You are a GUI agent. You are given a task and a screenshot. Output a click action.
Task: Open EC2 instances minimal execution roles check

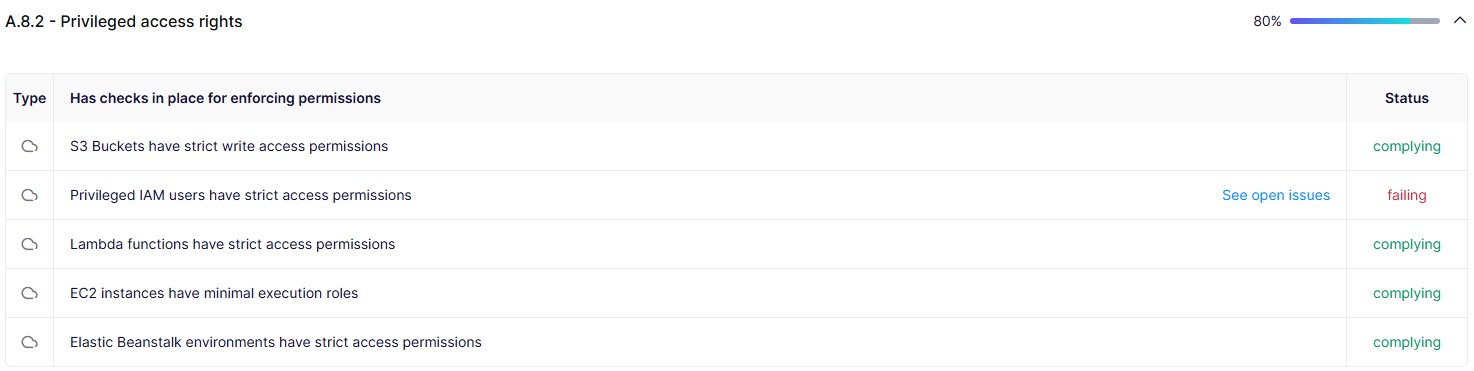(x=214, y=293)
